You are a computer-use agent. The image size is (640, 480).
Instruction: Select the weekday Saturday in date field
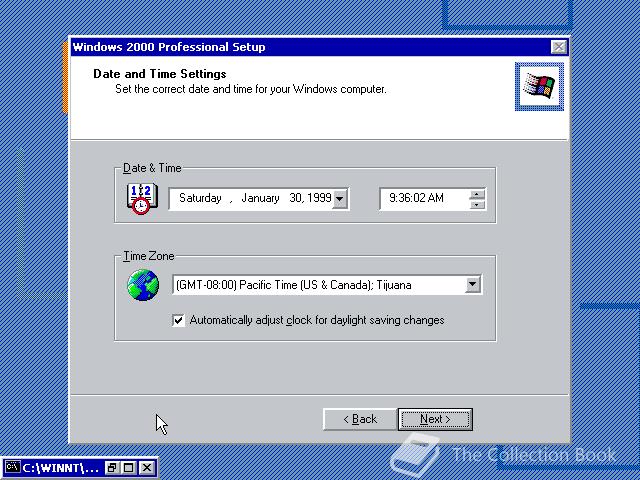point(200,198)
